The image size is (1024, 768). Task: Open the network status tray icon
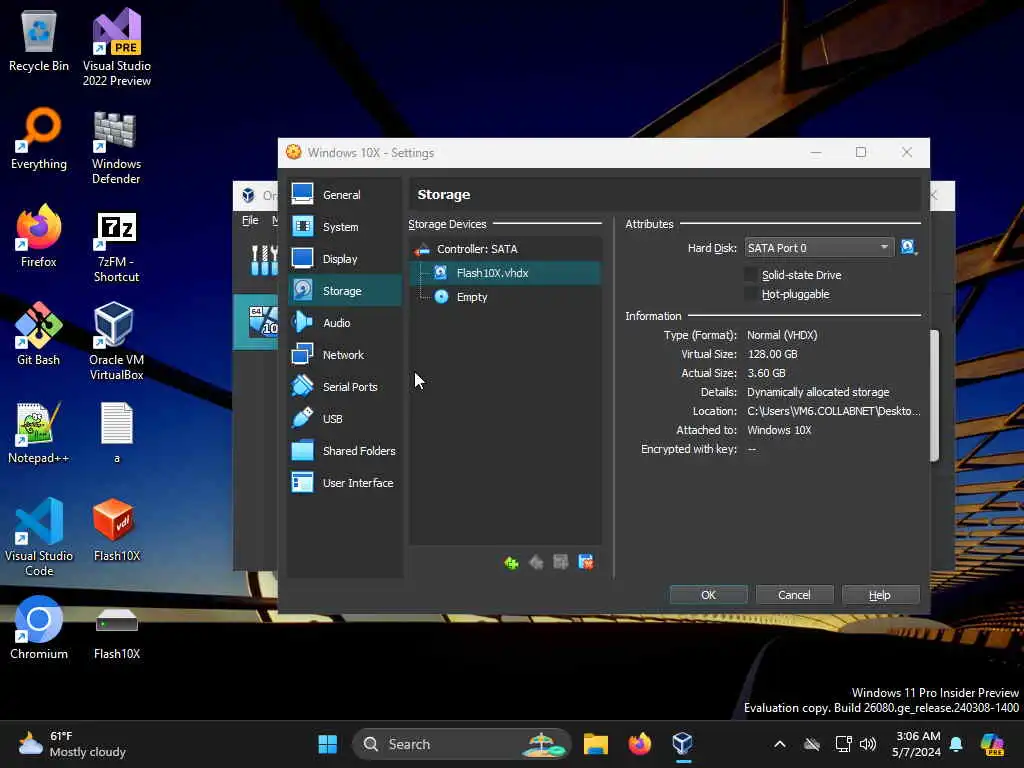click(x=844, y=744)
